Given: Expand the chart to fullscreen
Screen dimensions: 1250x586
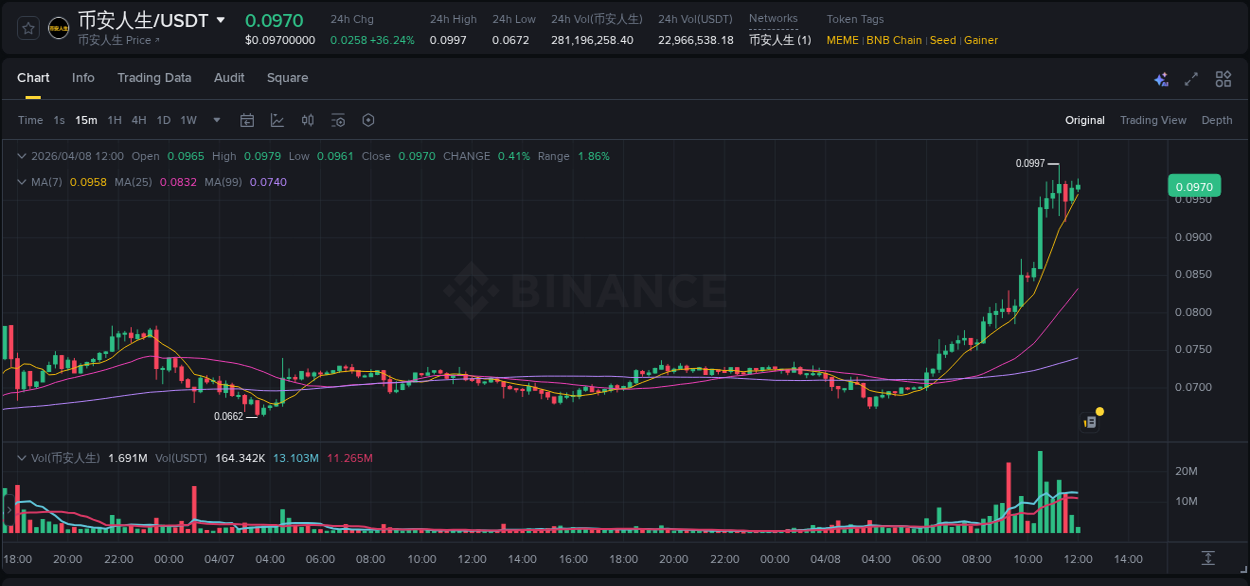Looking at the screenshot, I should pos(1191,78).
